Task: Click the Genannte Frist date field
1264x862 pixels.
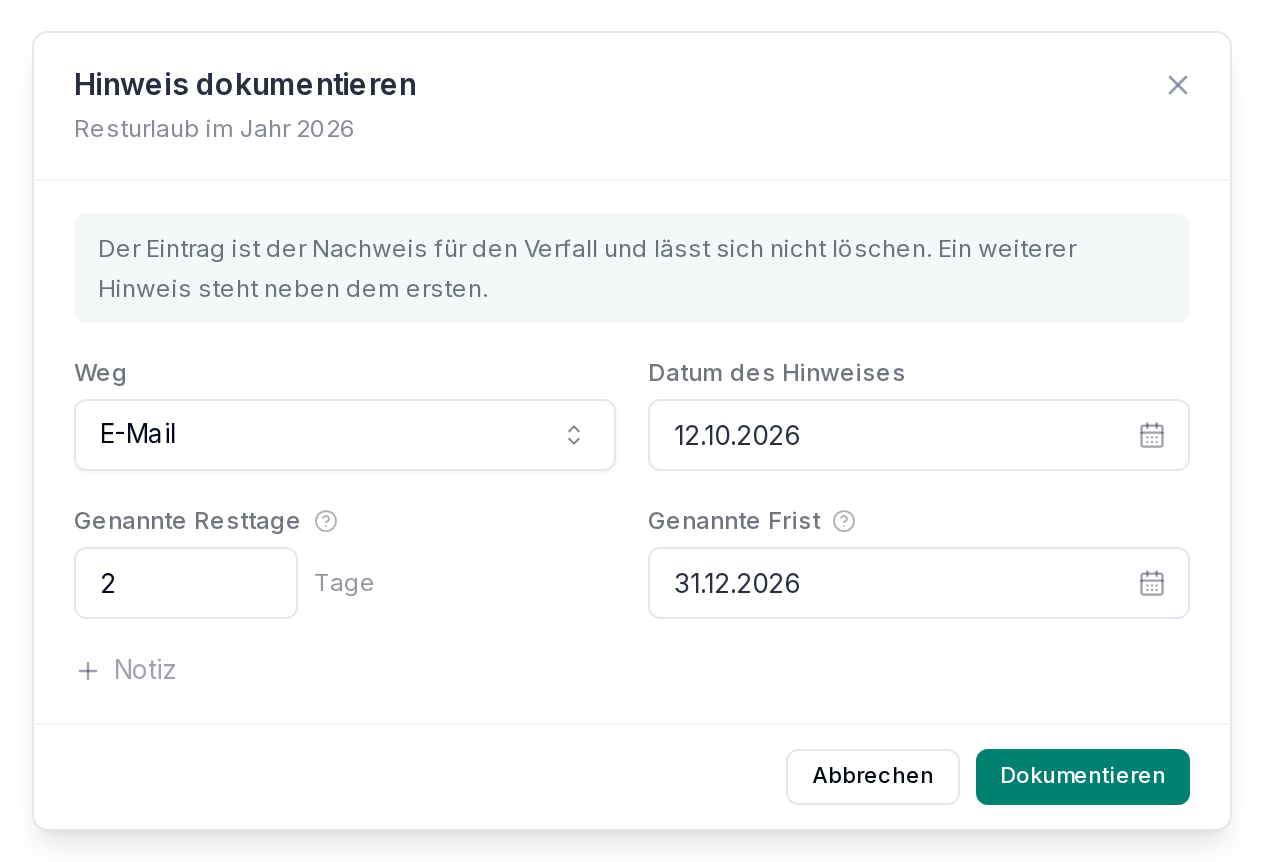Action: point(919,583)
